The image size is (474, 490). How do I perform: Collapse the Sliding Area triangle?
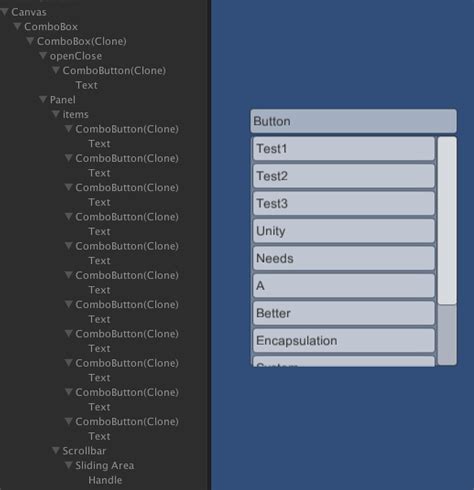69,465
